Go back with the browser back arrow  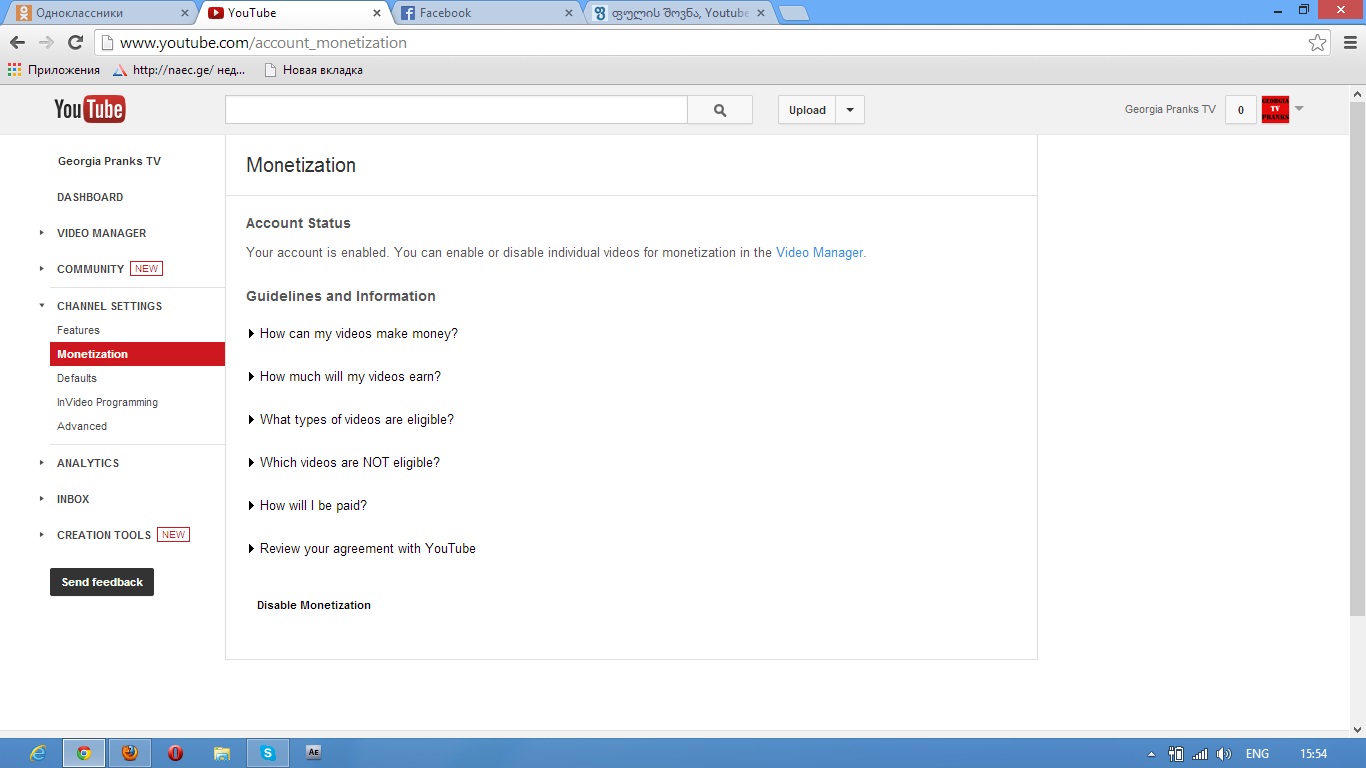coord(17,42)
